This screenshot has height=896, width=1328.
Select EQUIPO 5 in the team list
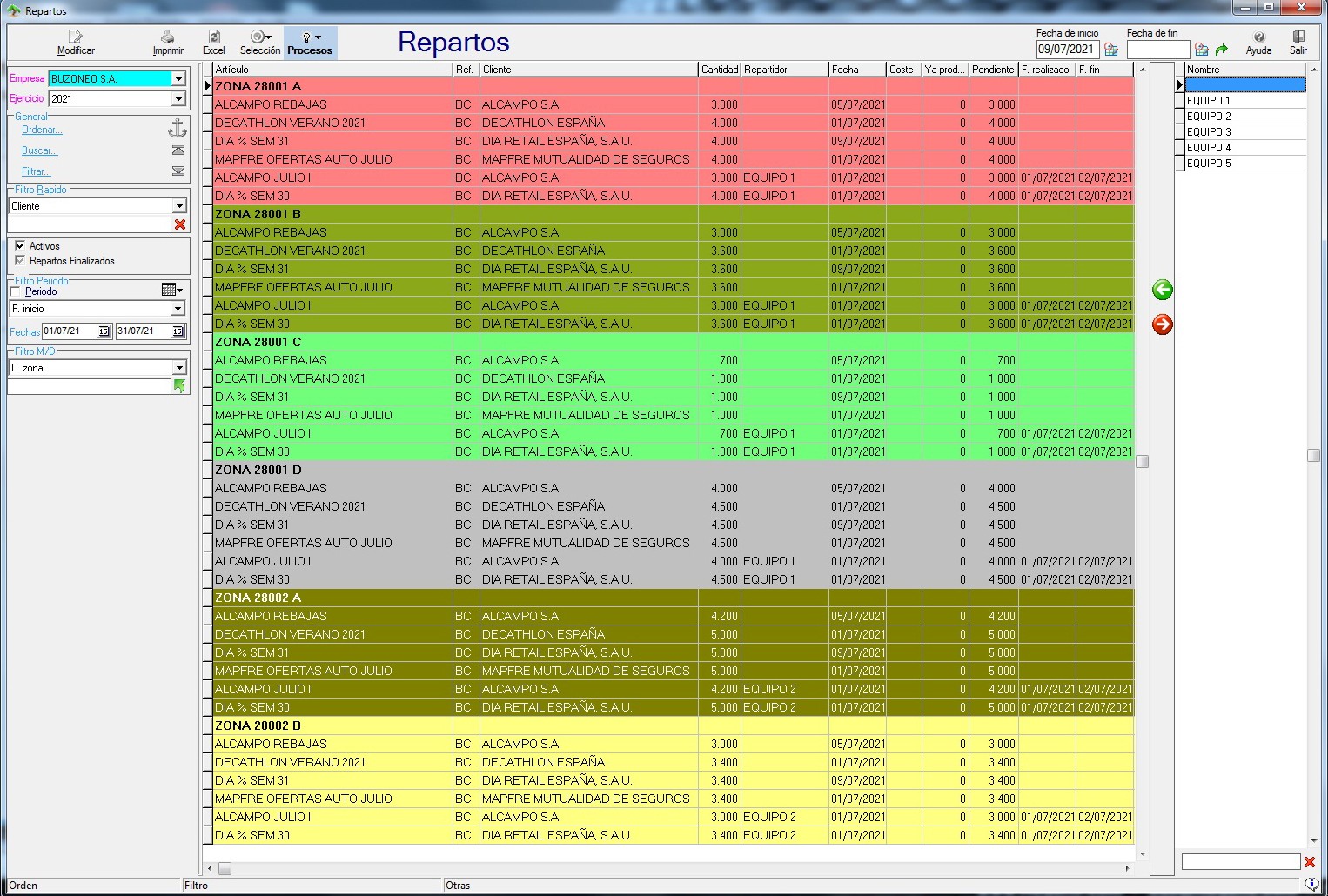point(1245,164)
